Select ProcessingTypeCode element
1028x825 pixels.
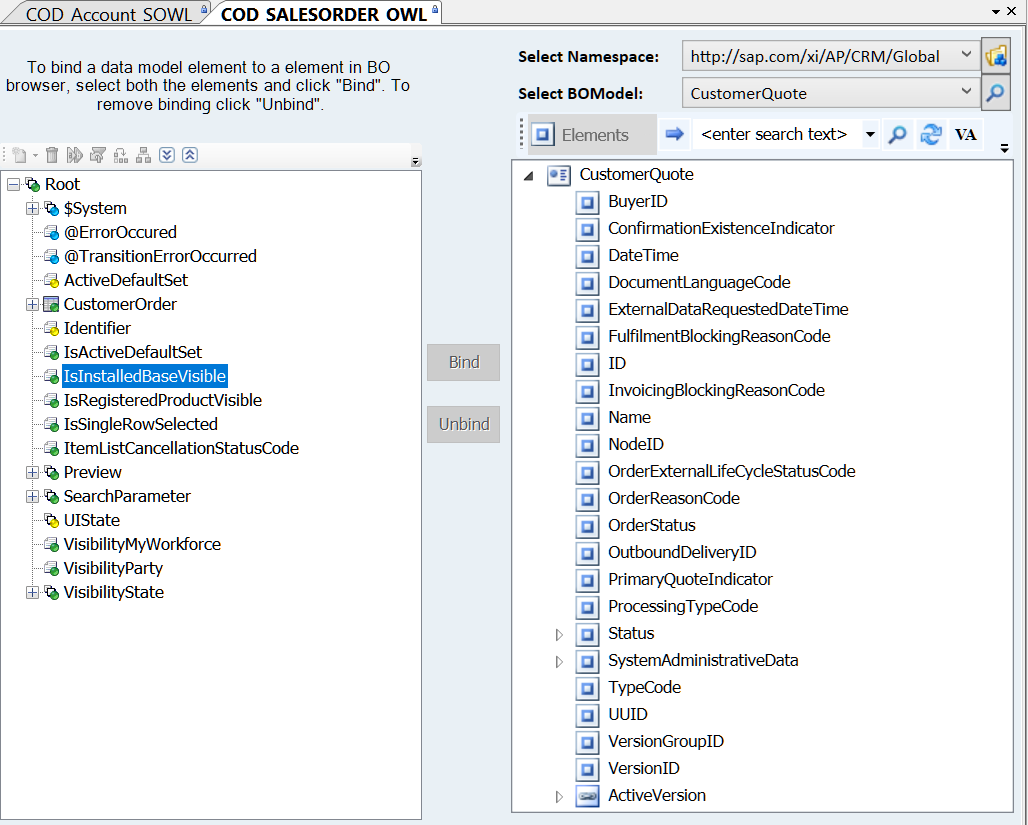683,606
